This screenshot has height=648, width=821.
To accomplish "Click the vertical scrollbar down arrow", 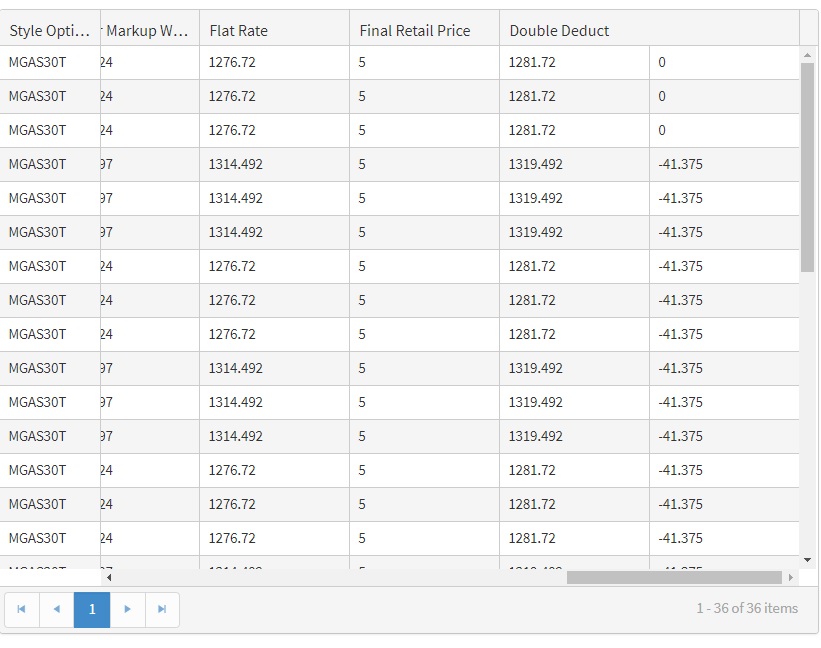I will coord(808,560).
